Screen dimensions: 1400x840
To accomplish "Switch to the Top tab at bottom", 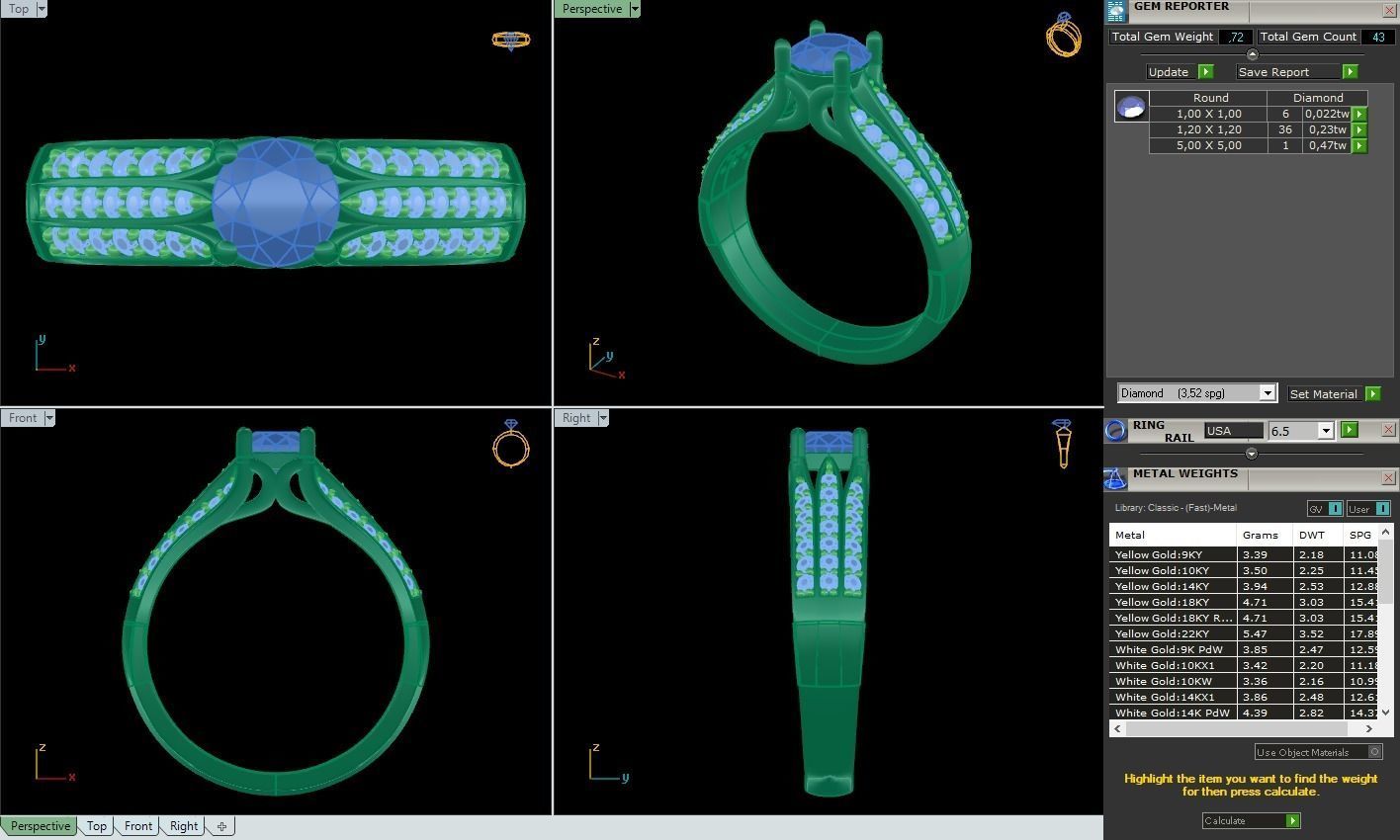I will point(97,826).
